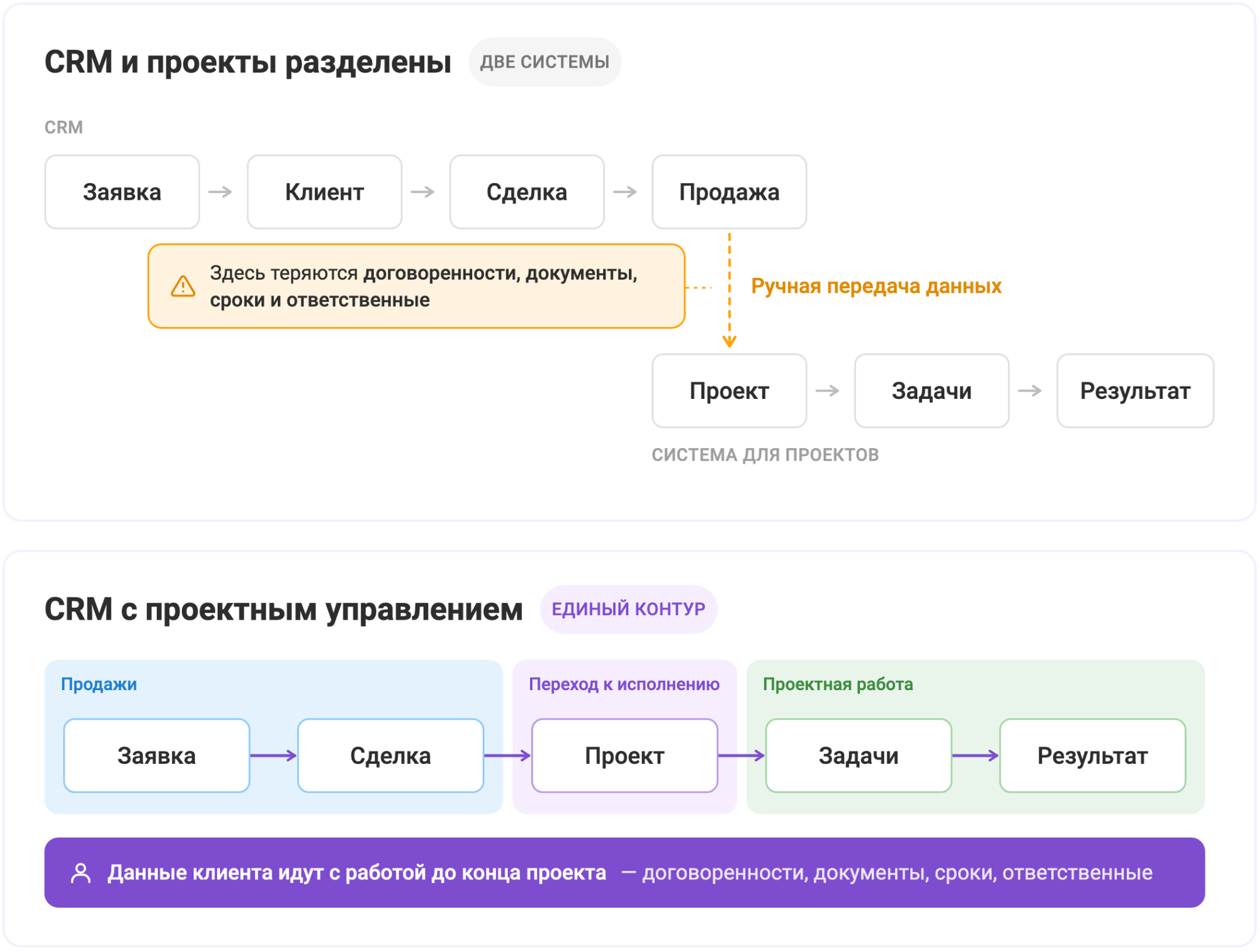The height and width of the screenshot is (952, 1259).
Task: Click the gray arrow between Сделка and Продажа
Action: pyautogui.click(x=625, y=192)
